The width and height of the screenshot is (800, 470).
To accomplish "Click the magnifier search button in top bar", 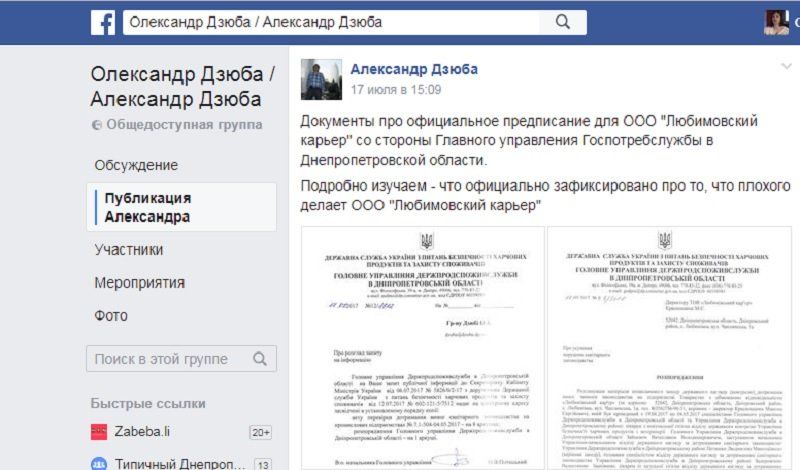I will coord(563,22).
